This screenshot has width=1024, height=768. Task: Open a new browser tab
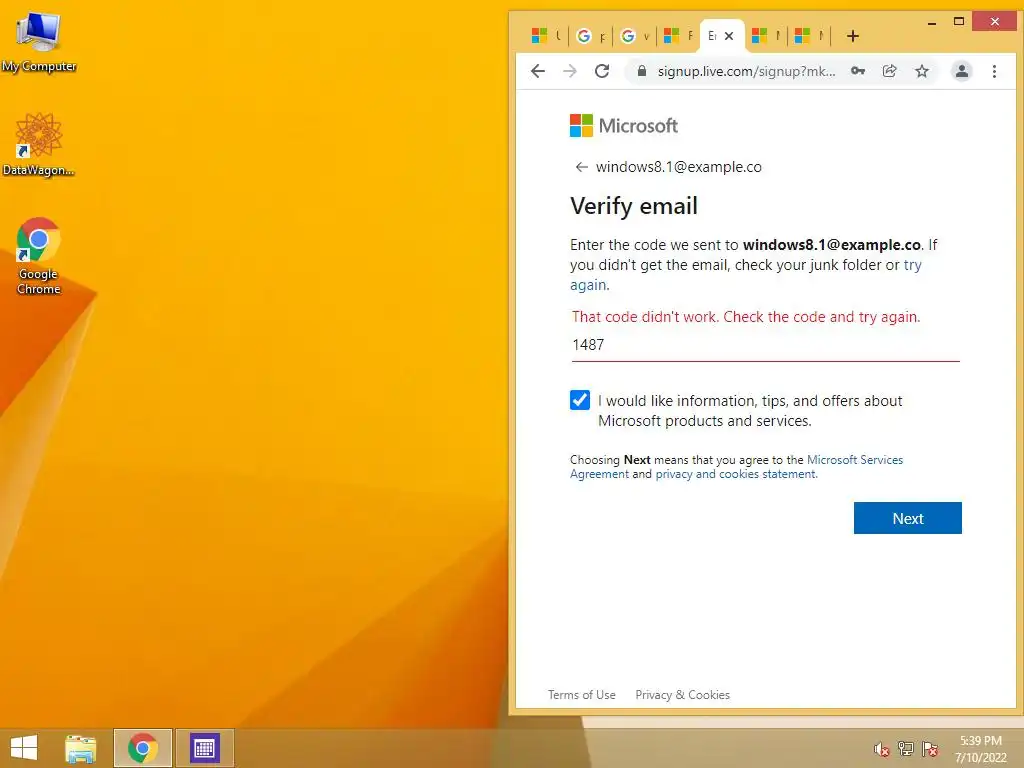click(x=853, y=36)
